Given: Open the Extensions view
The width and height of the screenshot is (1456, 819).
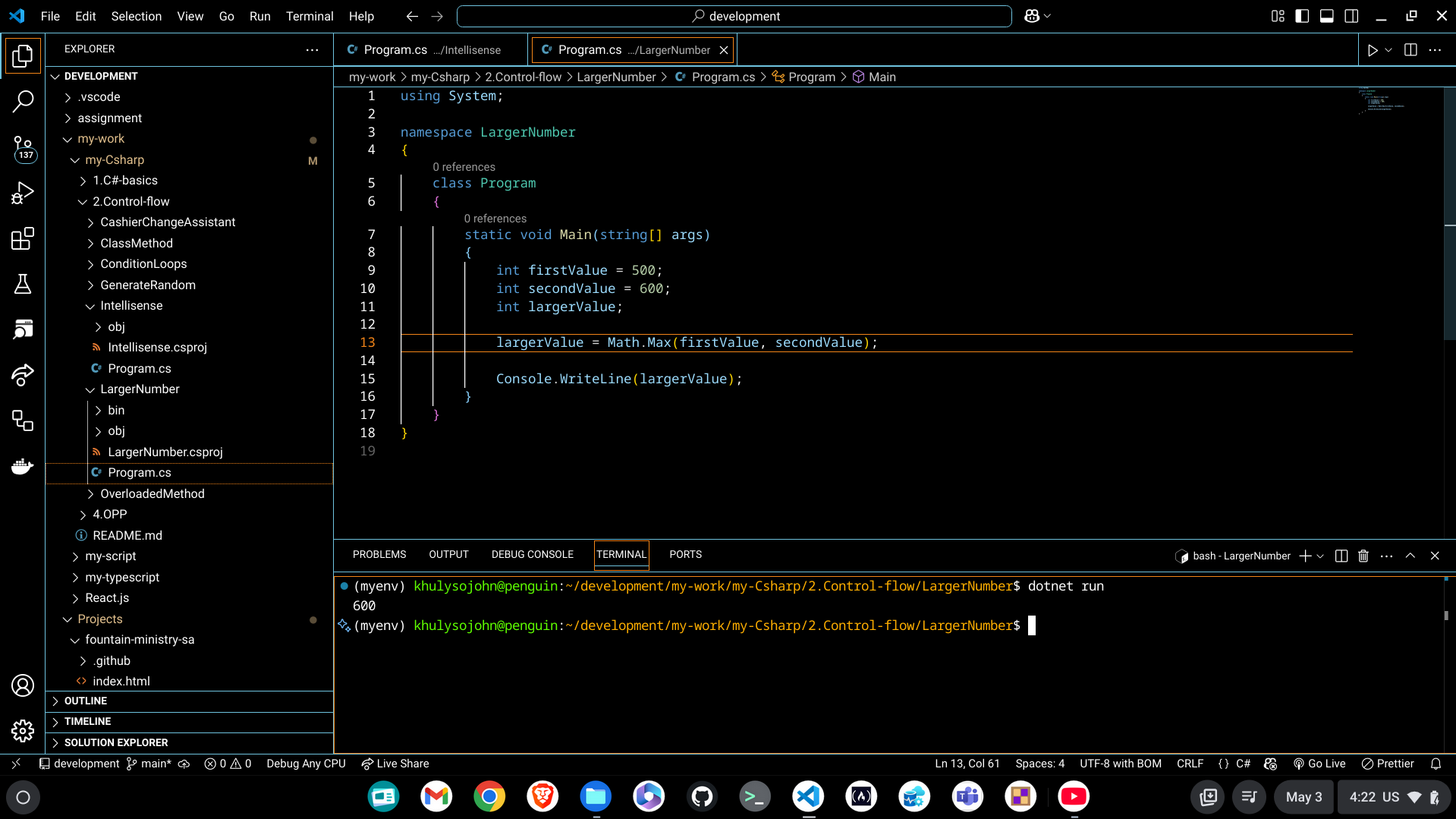Looking at the screenshot, I should (23, 238).
